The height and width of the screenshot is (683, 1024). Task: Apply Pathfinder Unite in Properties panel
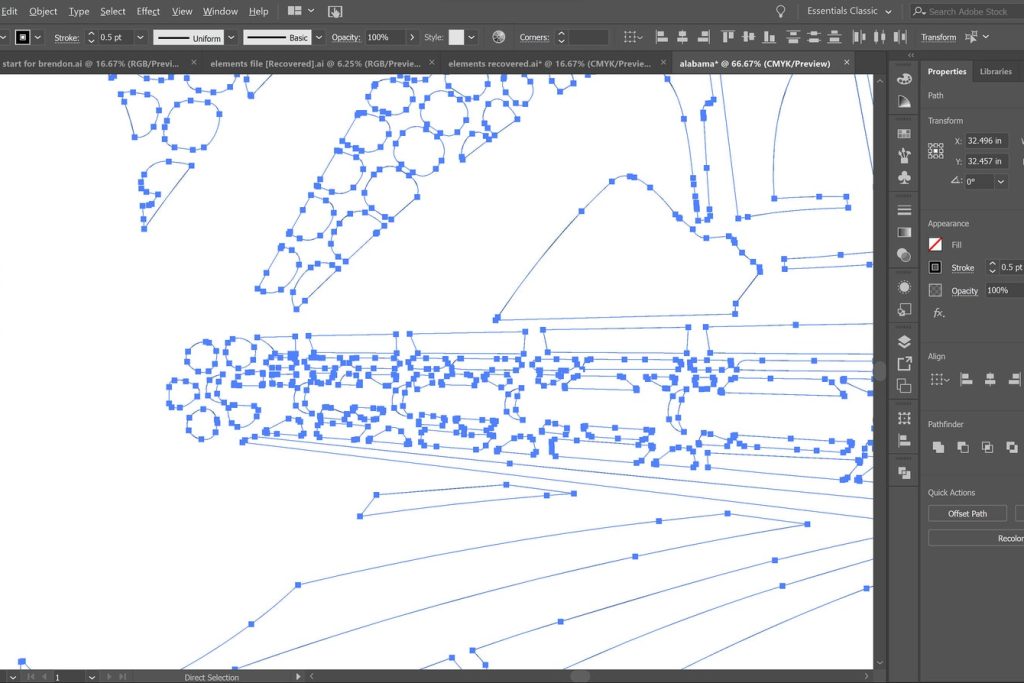[938, 447]
